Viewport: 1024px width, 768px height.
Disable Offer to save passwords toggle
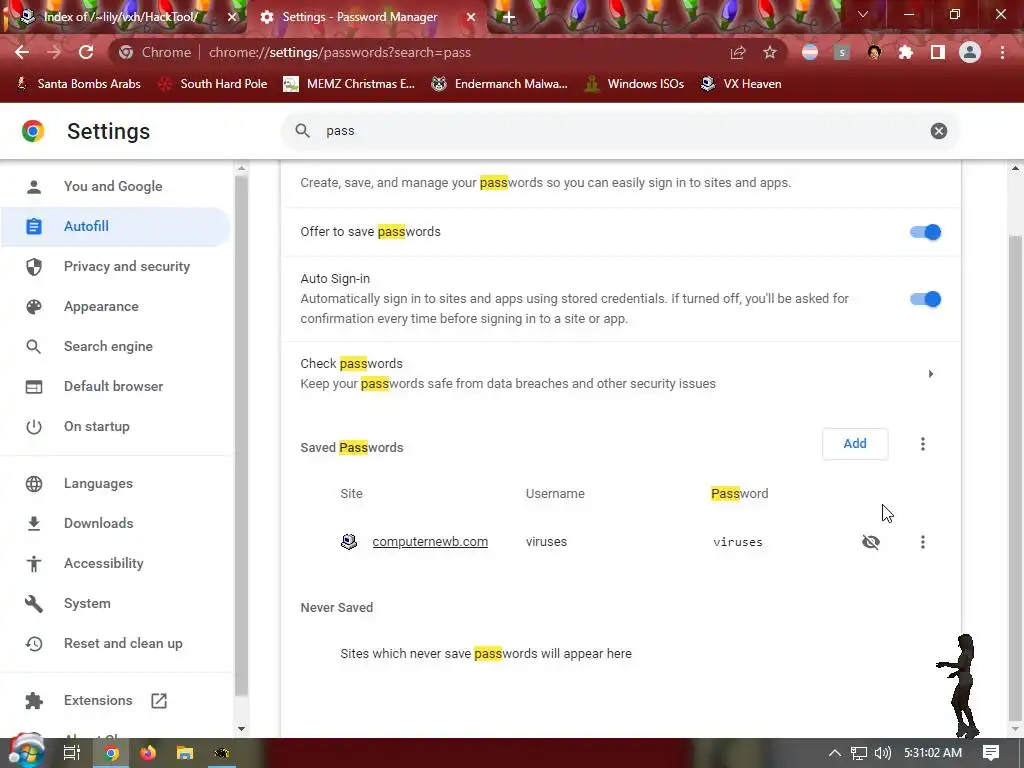(x=925, y=232)
